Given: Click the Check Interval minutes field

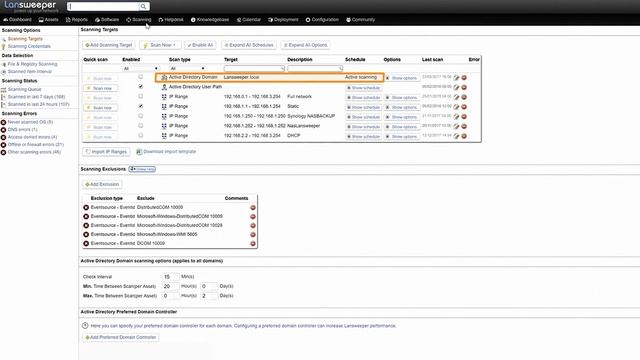Looking at the screenshot, I should pyautogui.click(x=170, y=277).
